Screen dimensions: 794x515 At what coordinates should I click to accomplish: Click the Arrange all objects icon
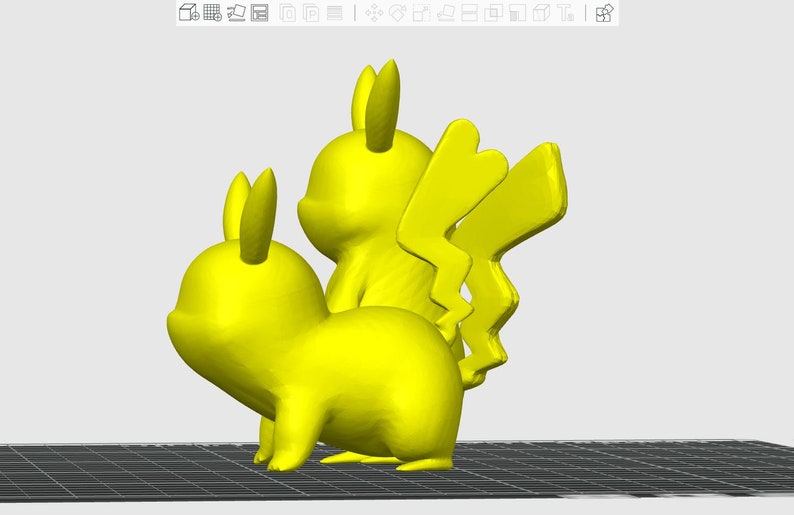click(260, 12)
